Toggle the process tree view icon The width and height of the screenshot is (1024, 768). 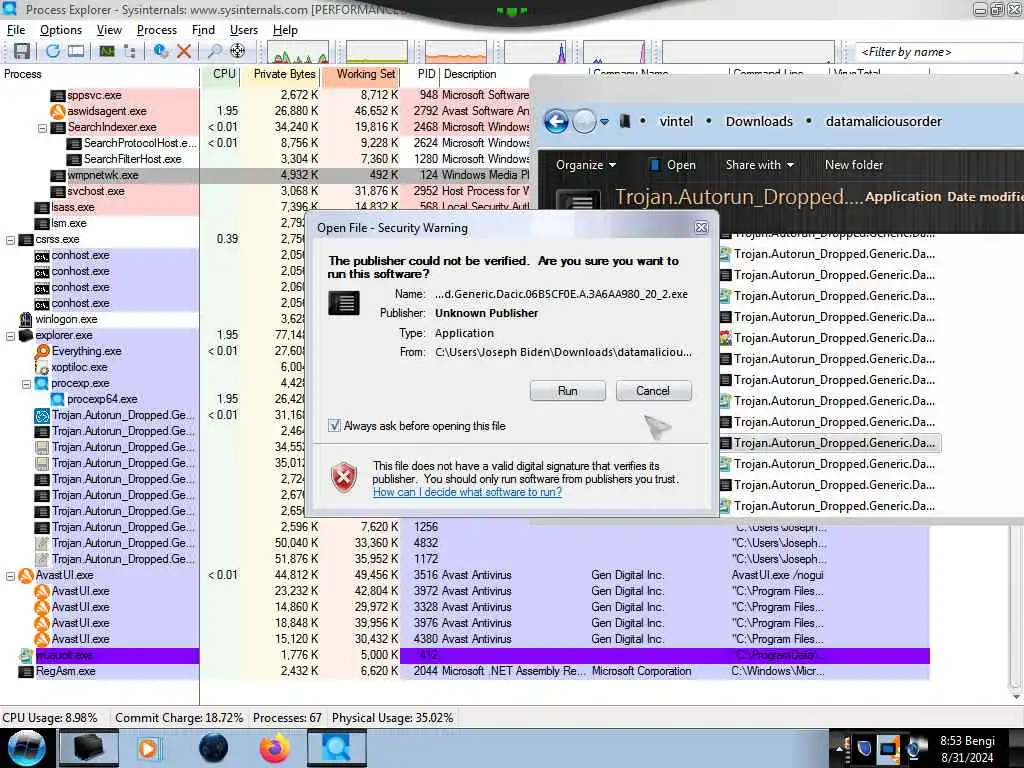pos(130,52)
